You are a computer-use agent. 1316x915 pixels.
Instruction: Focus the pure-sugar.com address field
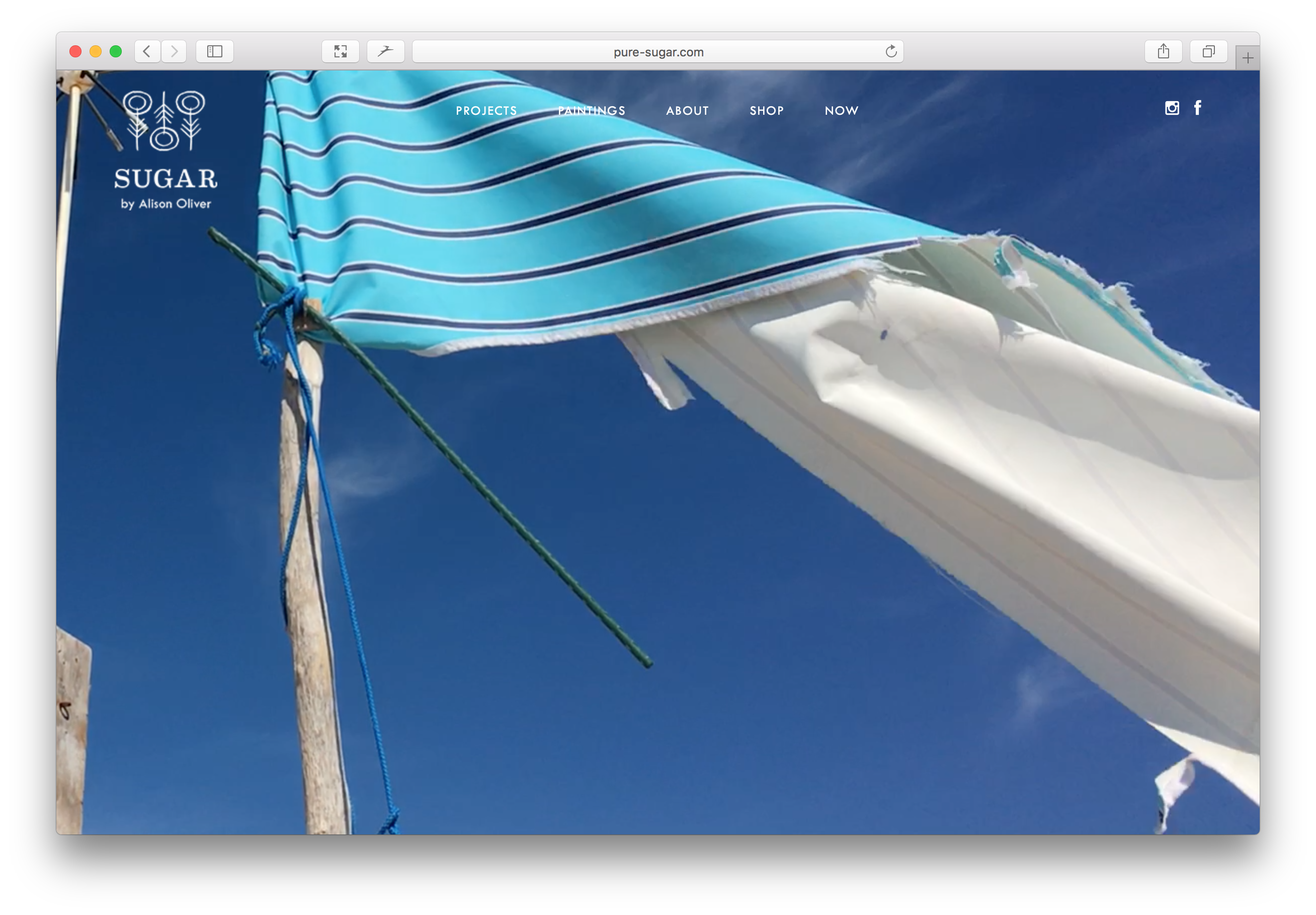point(657,52)
